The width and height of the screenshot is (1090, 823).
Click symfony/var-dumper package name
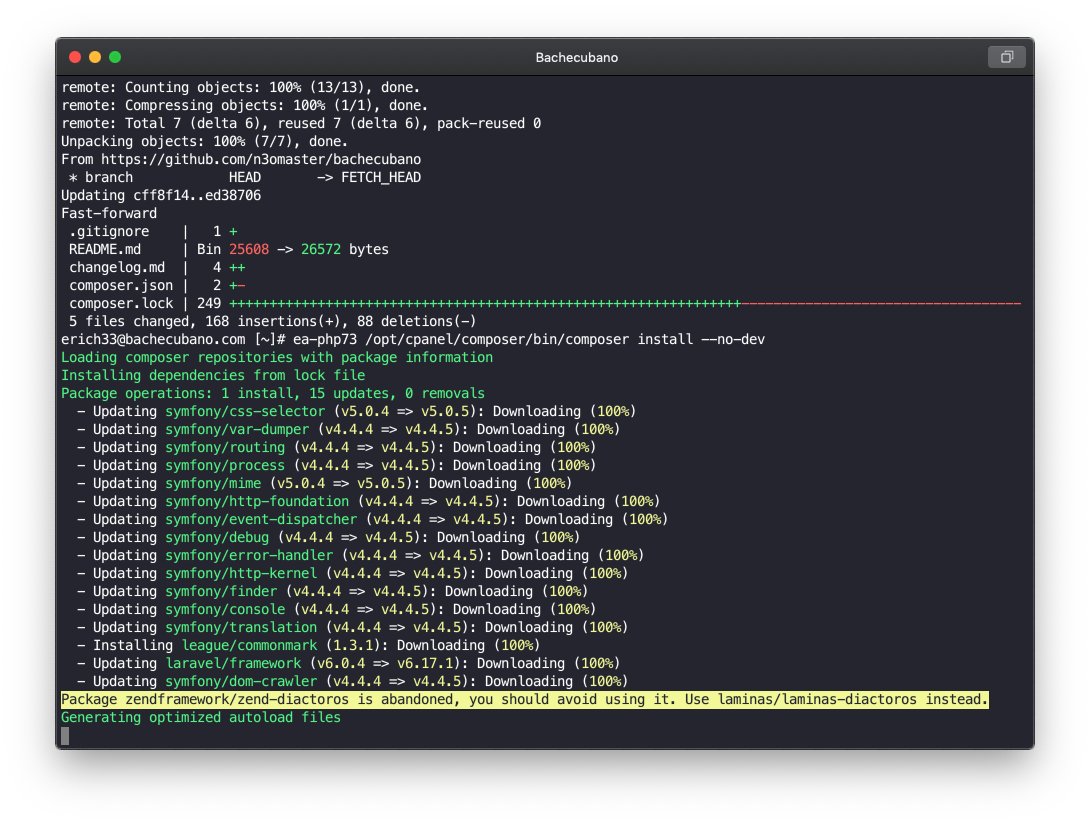click(x=237, y=430)
